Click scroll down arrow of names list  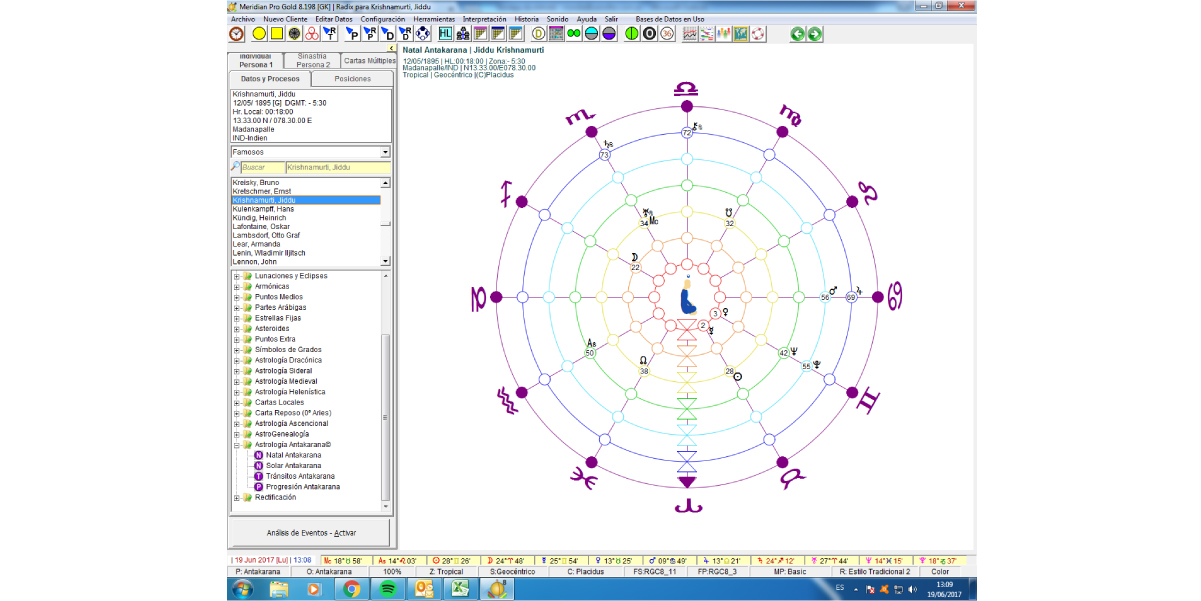[x=386, y=261]
